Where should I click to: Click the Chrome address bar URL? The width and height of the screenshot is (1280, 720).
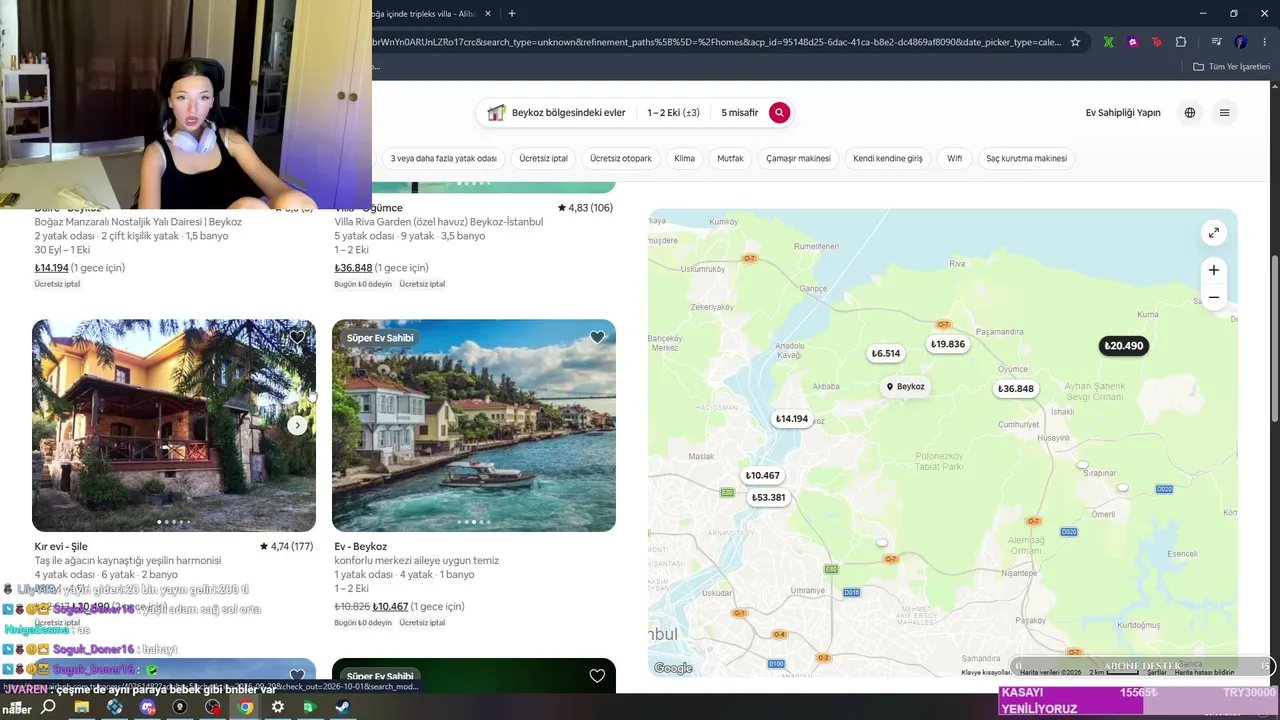click(716, 42)
